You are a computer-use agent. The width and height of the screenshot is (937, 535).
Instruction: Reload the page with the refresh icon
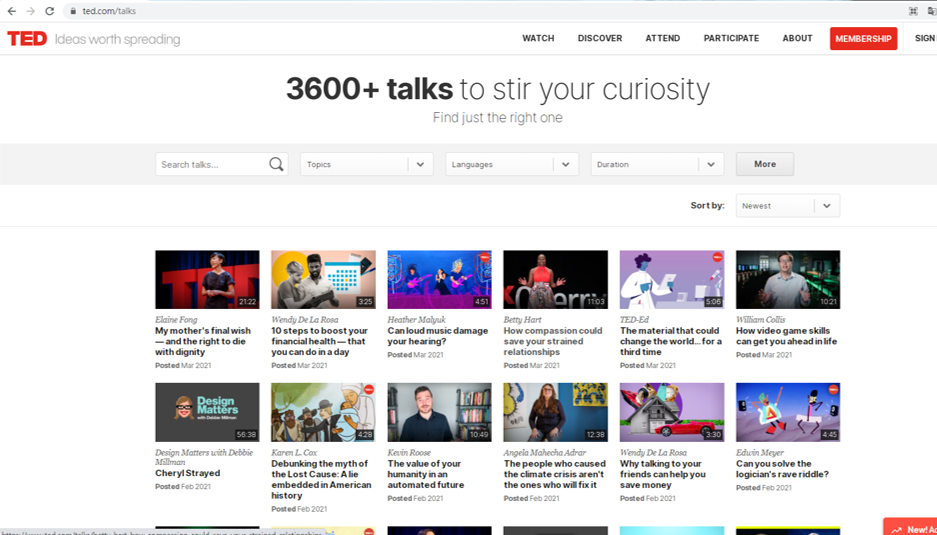click(49, 11)
